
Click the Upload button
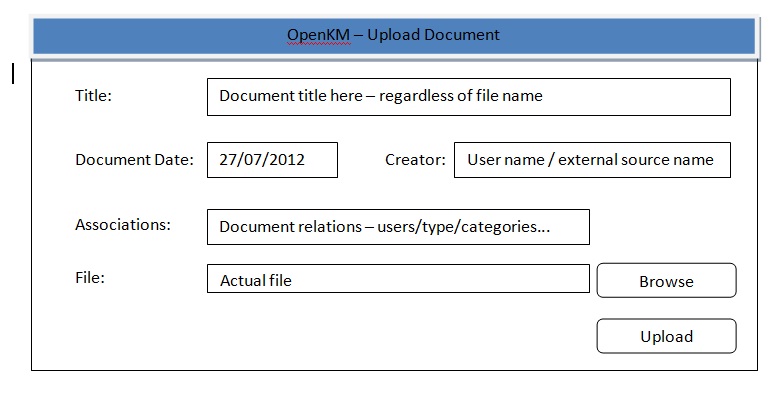point(666,336)
